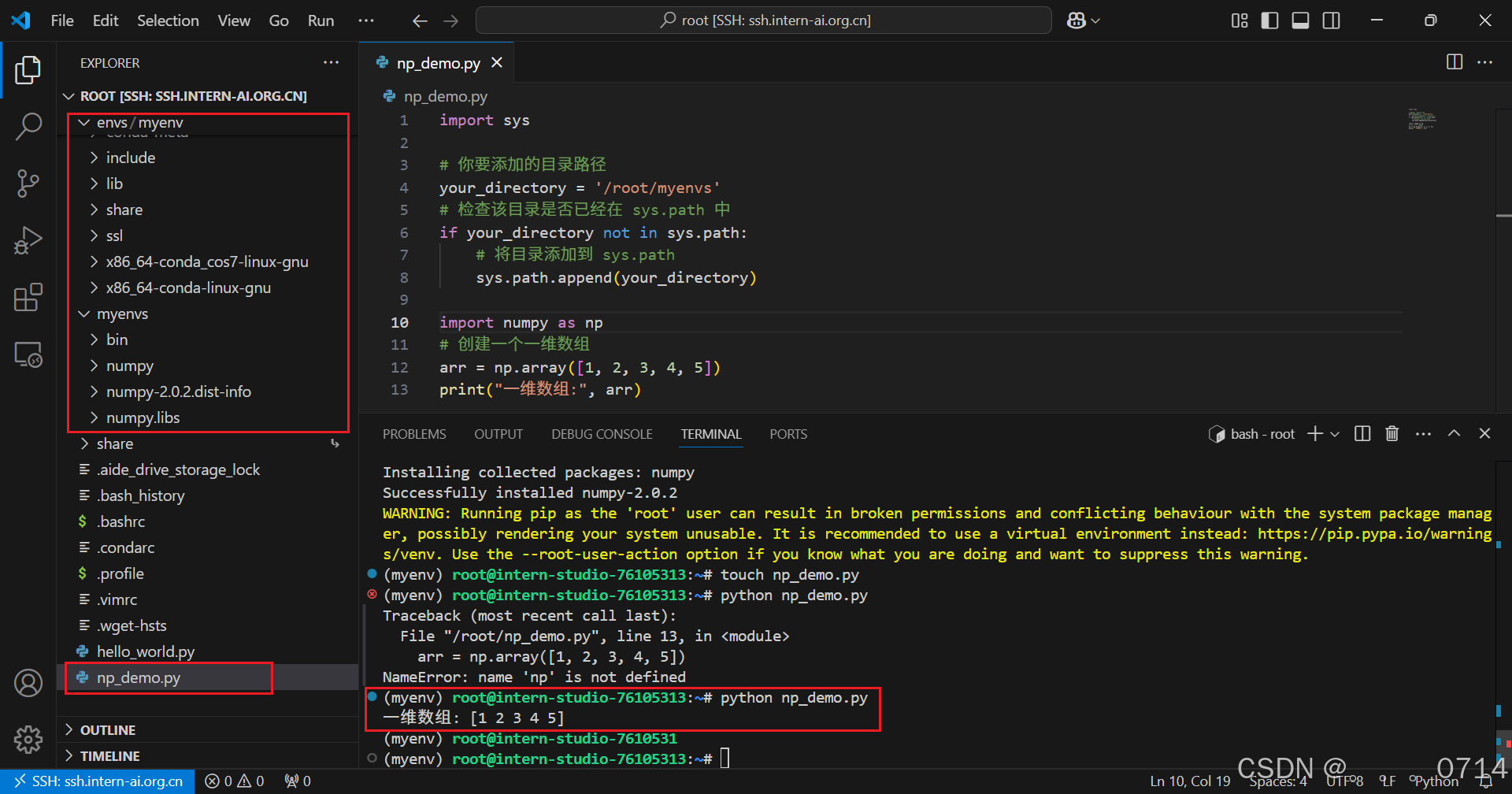Image resolution: width=1512 pixels, height=794 pixels.
Task: Open the Go menu
Action: (279, 20)
